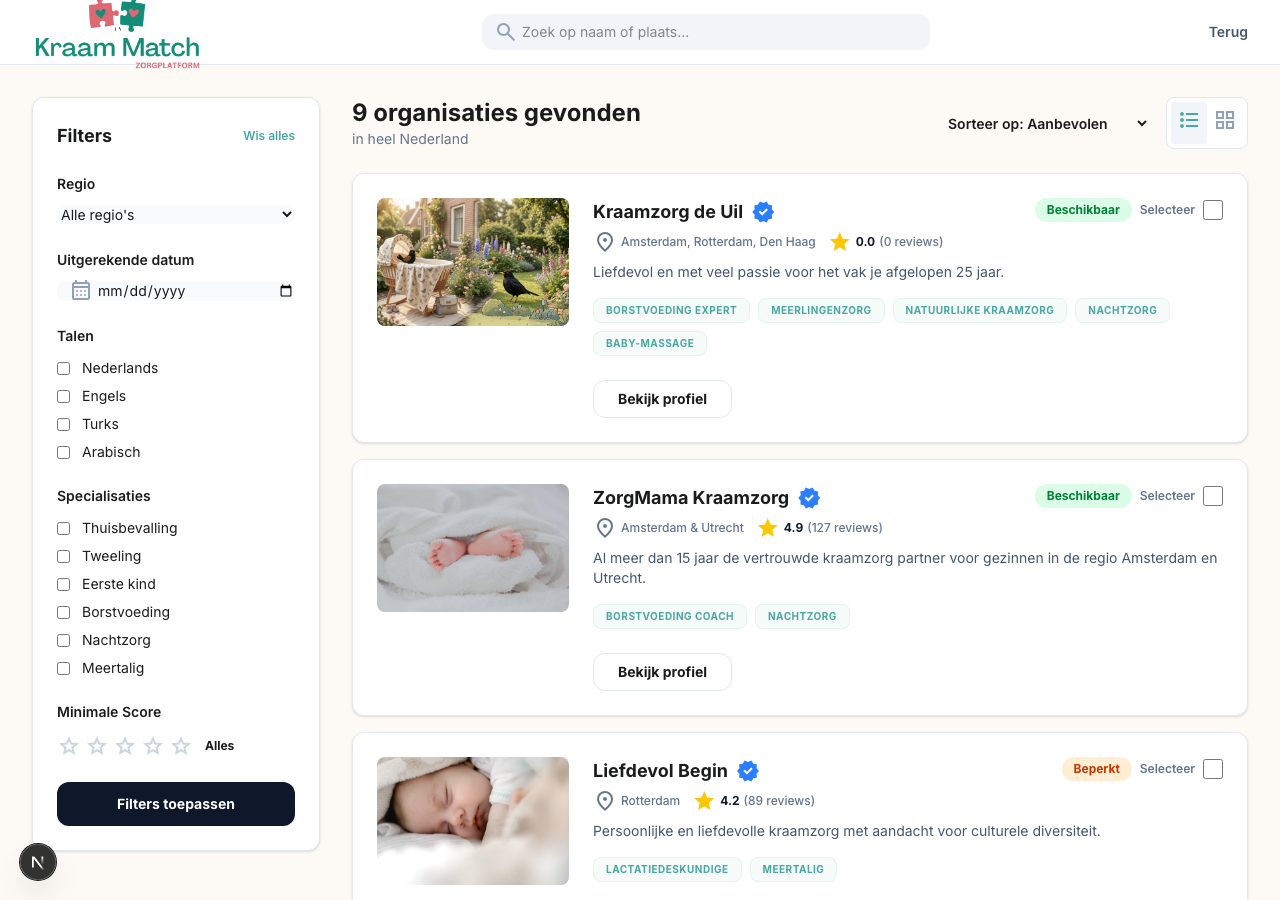Clear filters with Wis alles

click(x=269, y=136)
